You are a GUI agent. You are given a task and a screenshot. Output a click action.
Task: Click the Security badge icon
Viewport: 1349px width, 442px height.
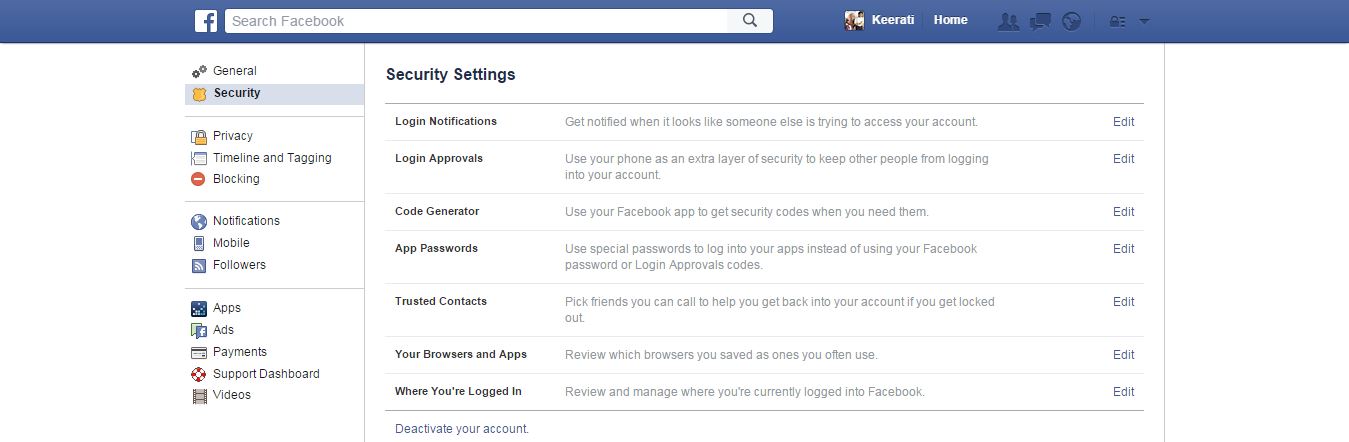pos(199,93)
